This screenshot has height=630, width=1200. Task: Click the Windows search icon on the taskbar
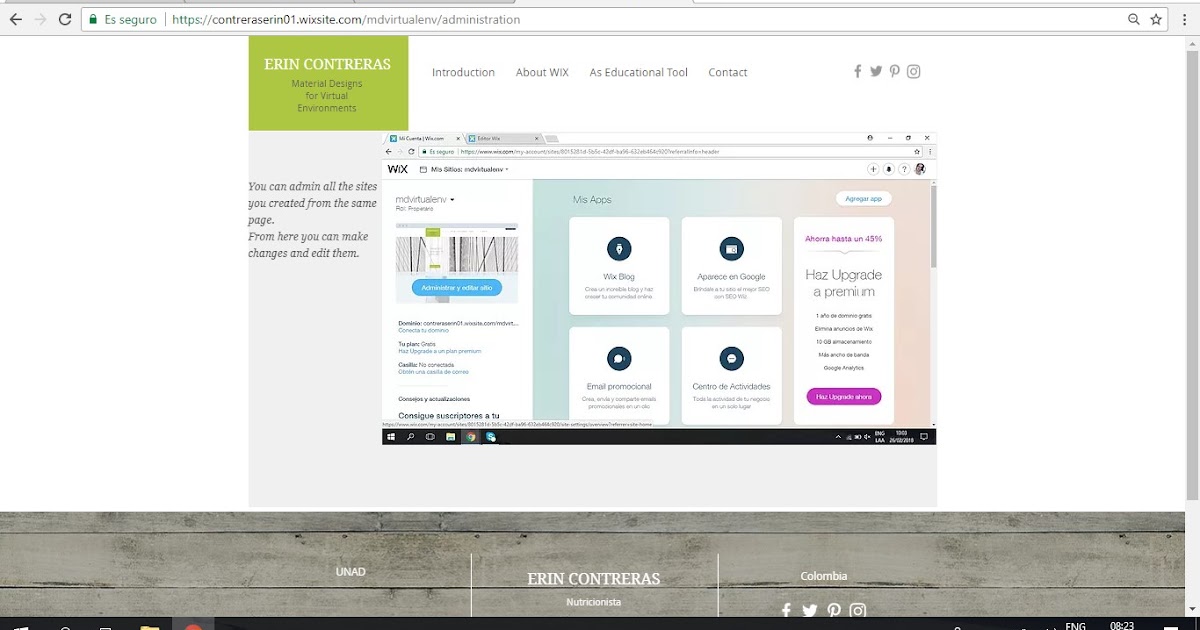click(x=410, y=436)
